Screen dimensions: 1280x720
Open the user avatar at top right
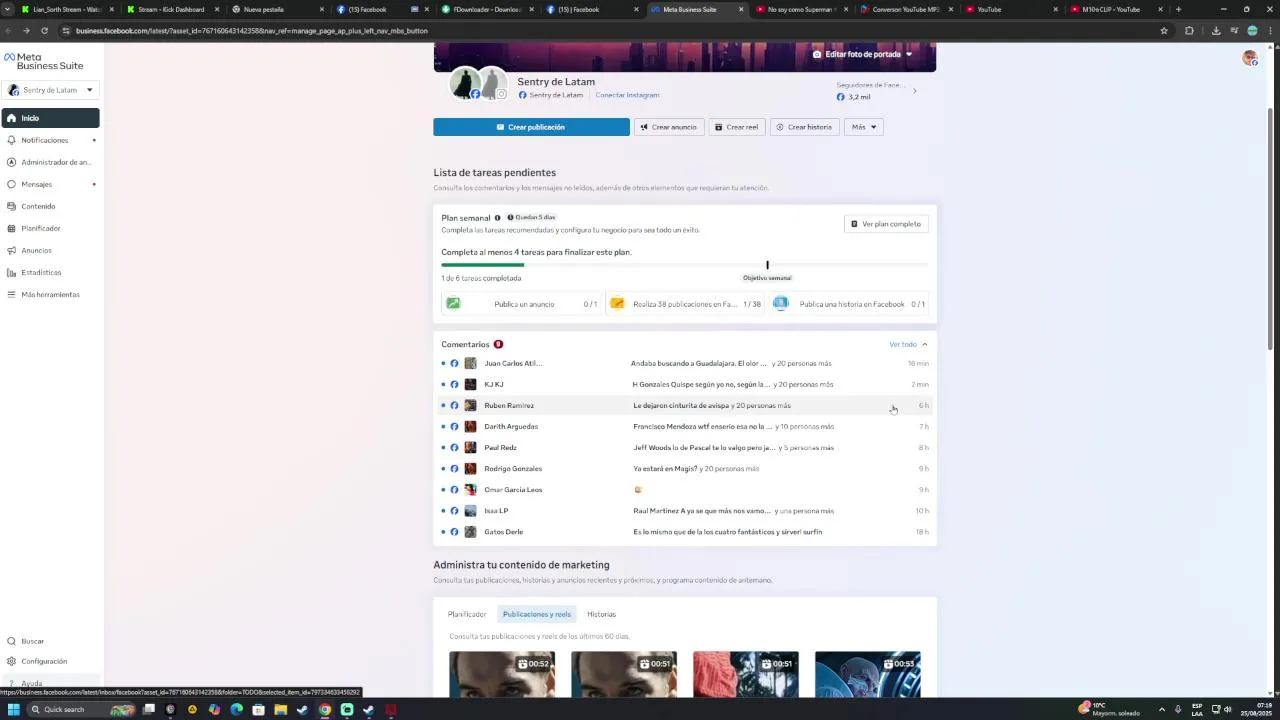click(1249, 58)
